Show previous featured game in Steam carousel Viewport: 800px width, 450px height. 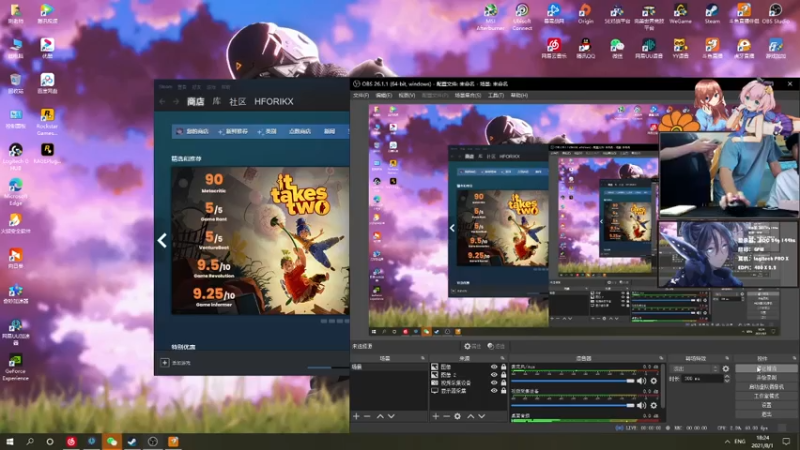(x=162, y=240)
